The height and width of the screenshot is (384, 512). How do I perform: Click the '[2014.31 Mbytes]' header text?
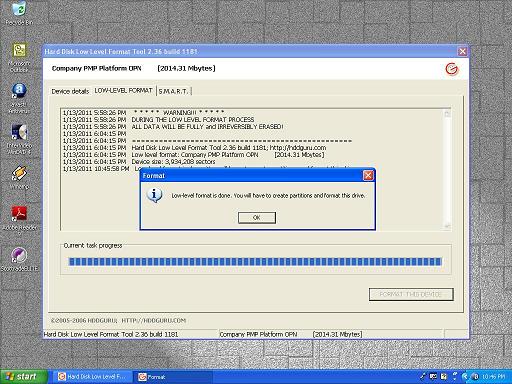coord(187,68)
